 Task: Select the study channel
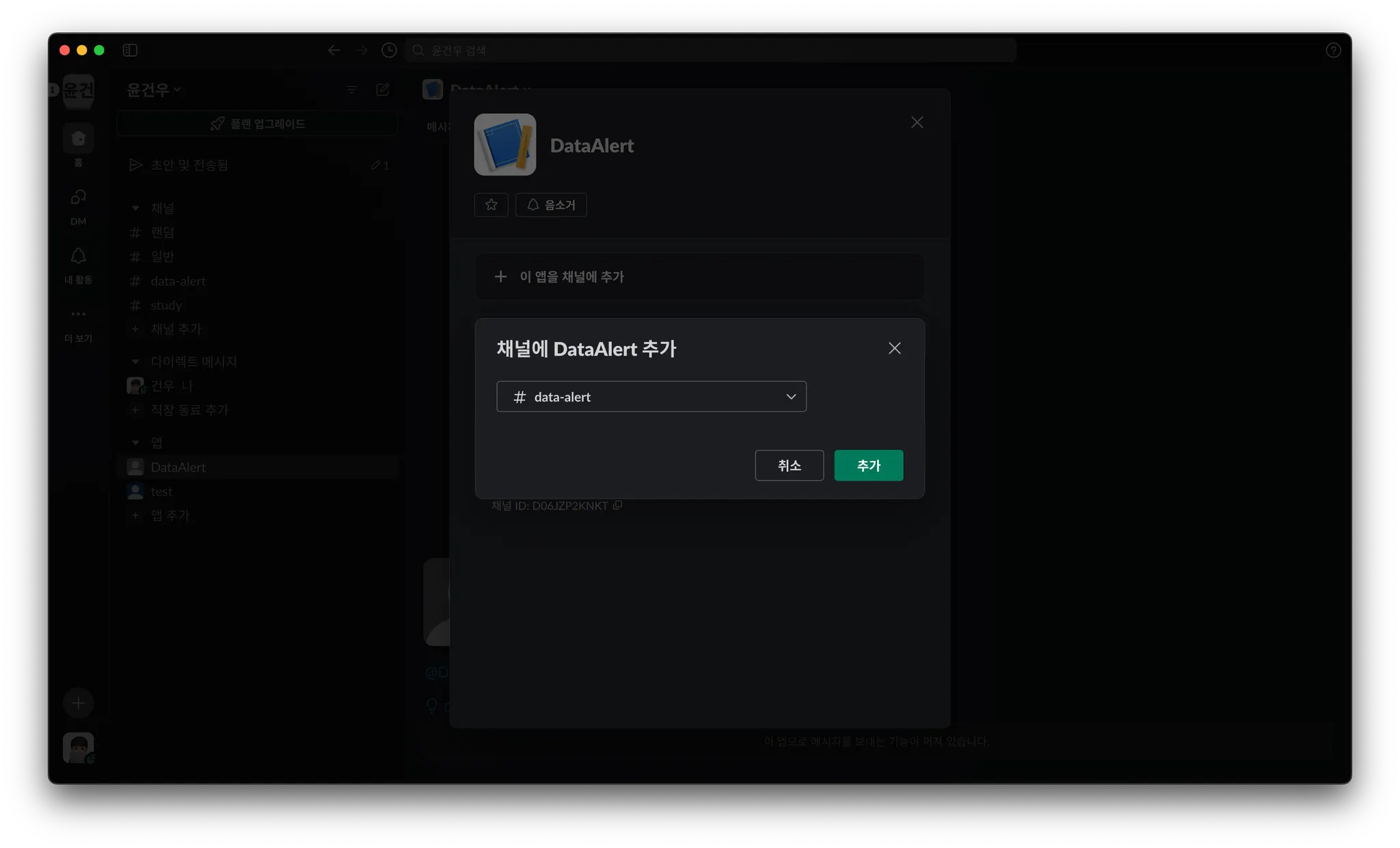pos(166,305)
